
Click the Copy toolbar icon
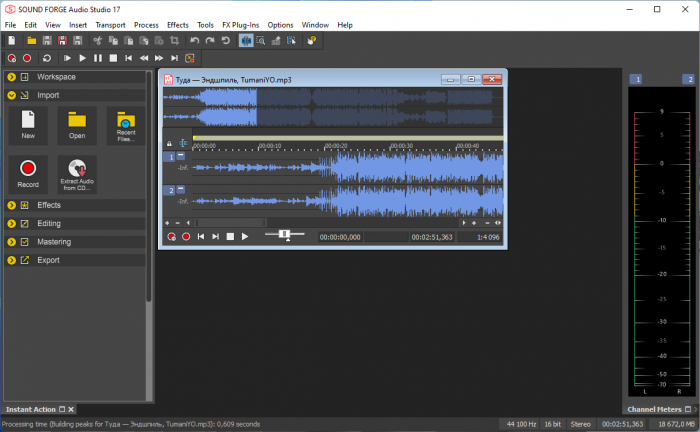coord(113,41)
